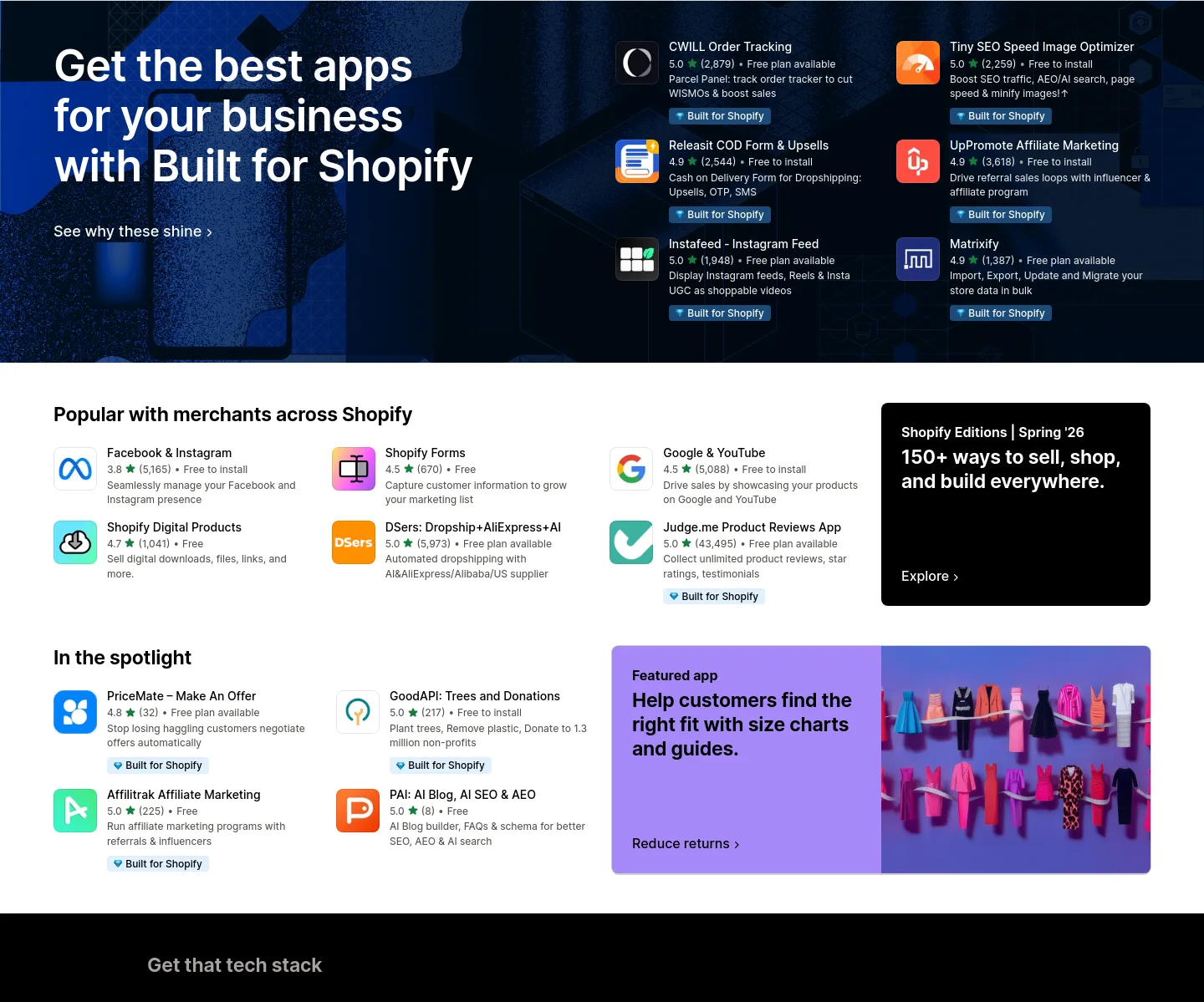Click Explore in the Shopify Editions card
This screenshot has height=1002, width=1204.
[930, 576]
